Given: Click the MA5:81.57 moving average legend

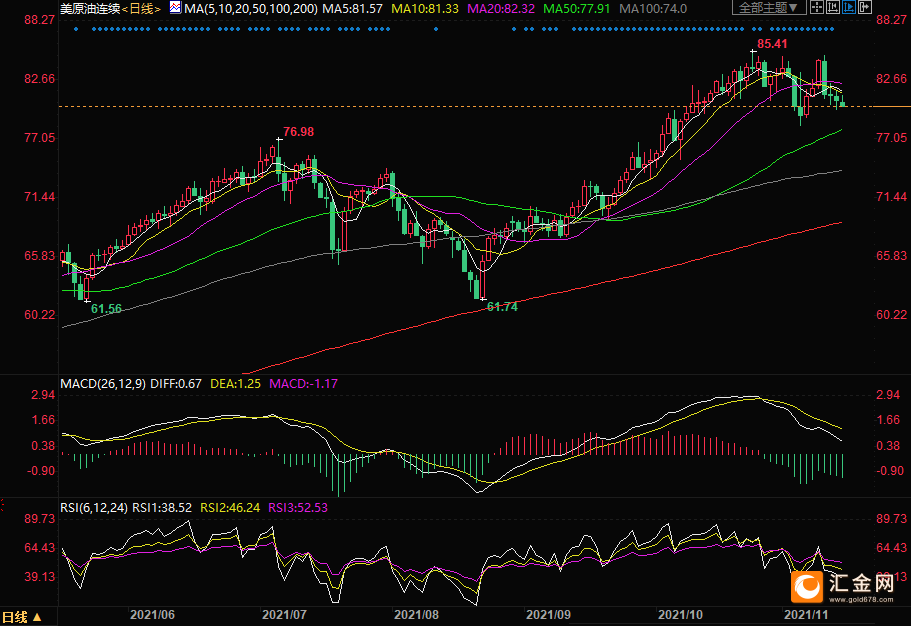Looking at the screenshot, I should (x=353, y=8).
